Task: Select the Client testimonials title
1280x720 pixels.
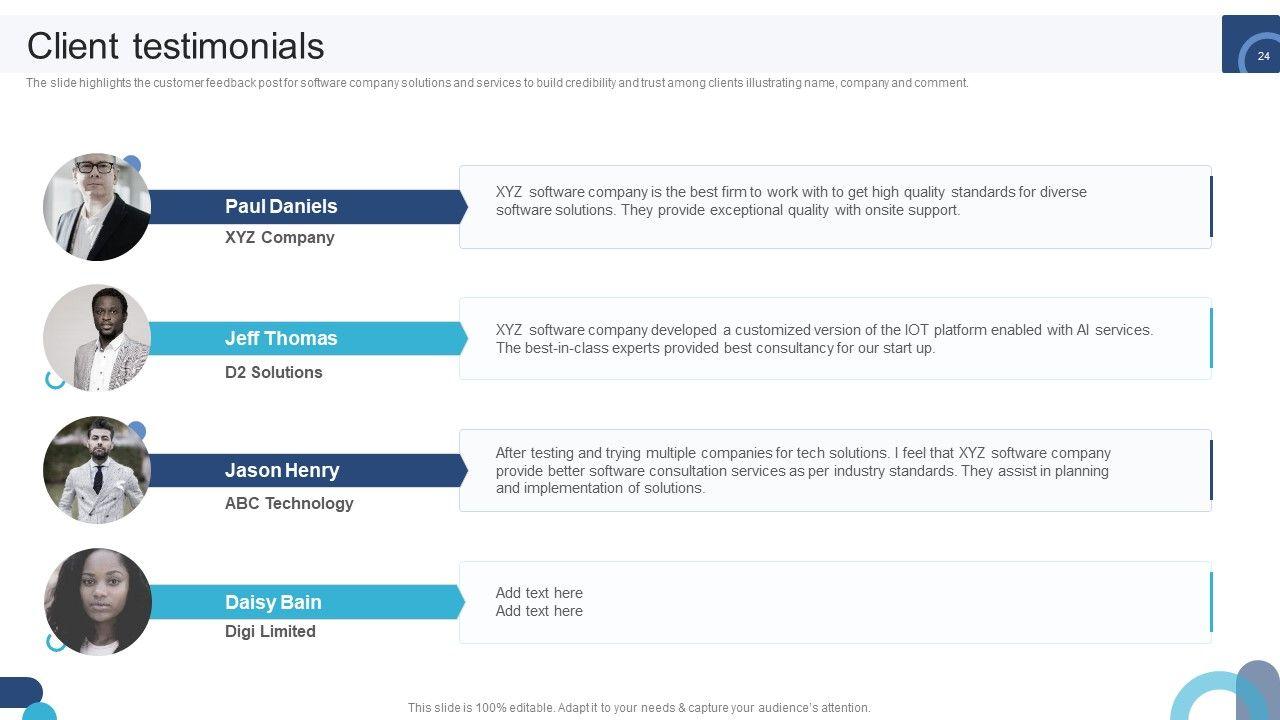Action: (176, 46)
